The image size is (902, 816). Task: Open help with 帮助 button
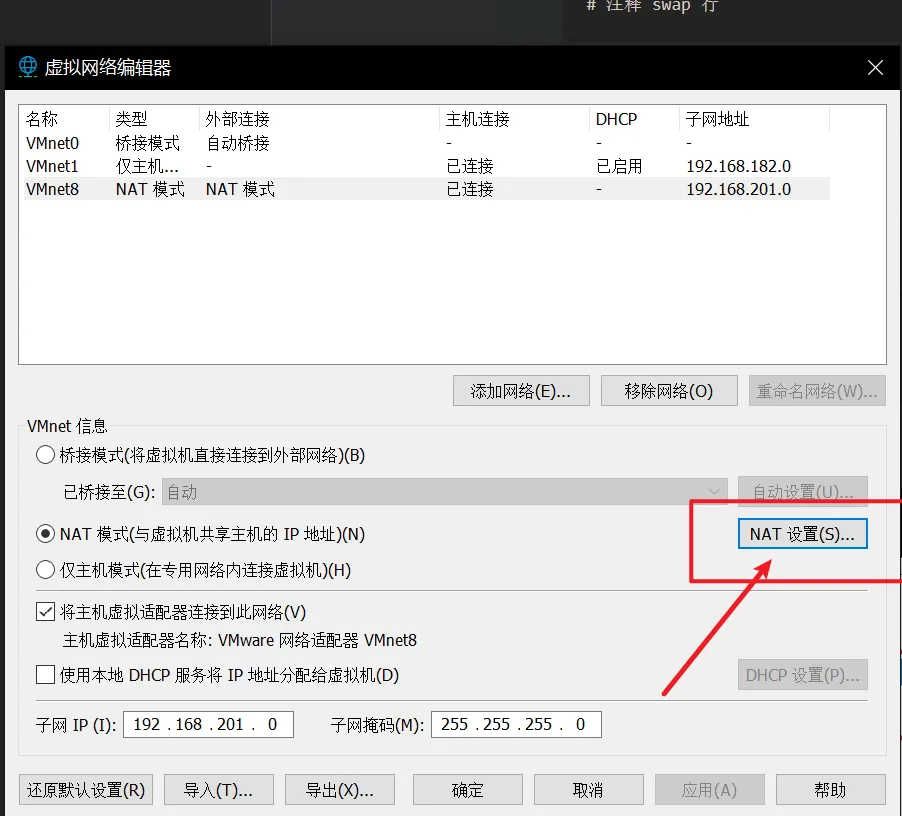pyautogui.click(x=831, y=790)
